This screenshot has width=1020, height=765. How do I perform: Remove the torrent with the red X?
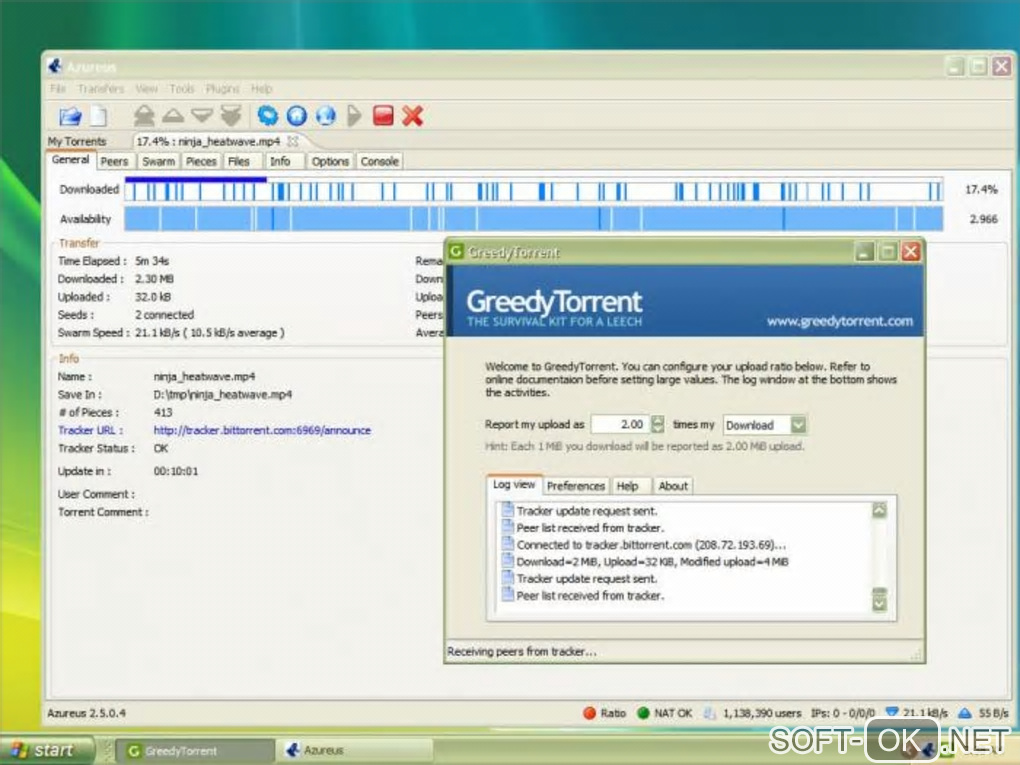click(x=412, y=116)
